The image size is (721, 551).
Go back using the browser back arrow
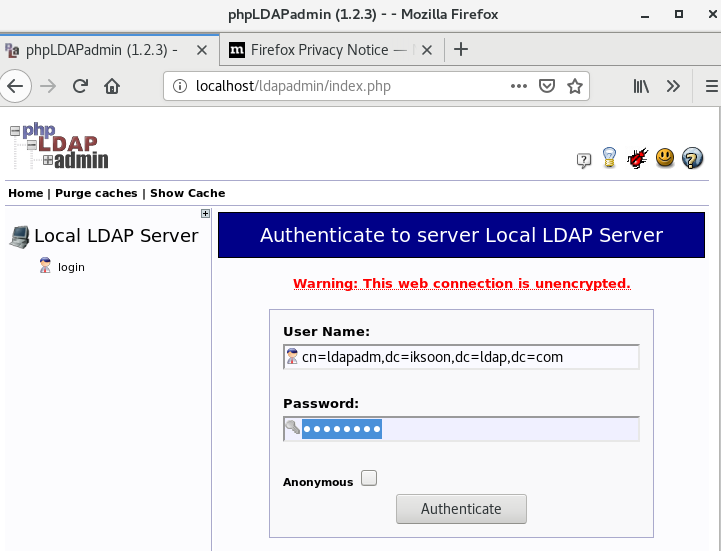(x=15, y=86)
